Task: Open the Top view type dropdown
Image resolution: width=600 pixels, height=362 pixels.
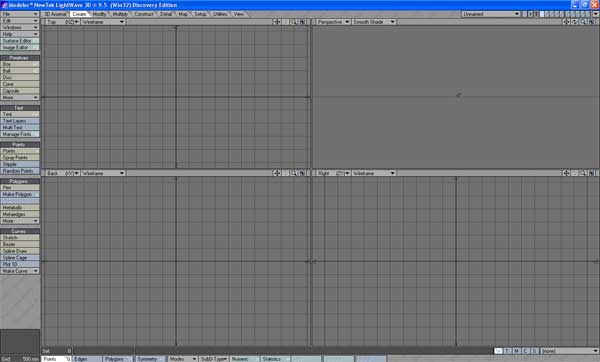Action: click(x=63, y=22)
